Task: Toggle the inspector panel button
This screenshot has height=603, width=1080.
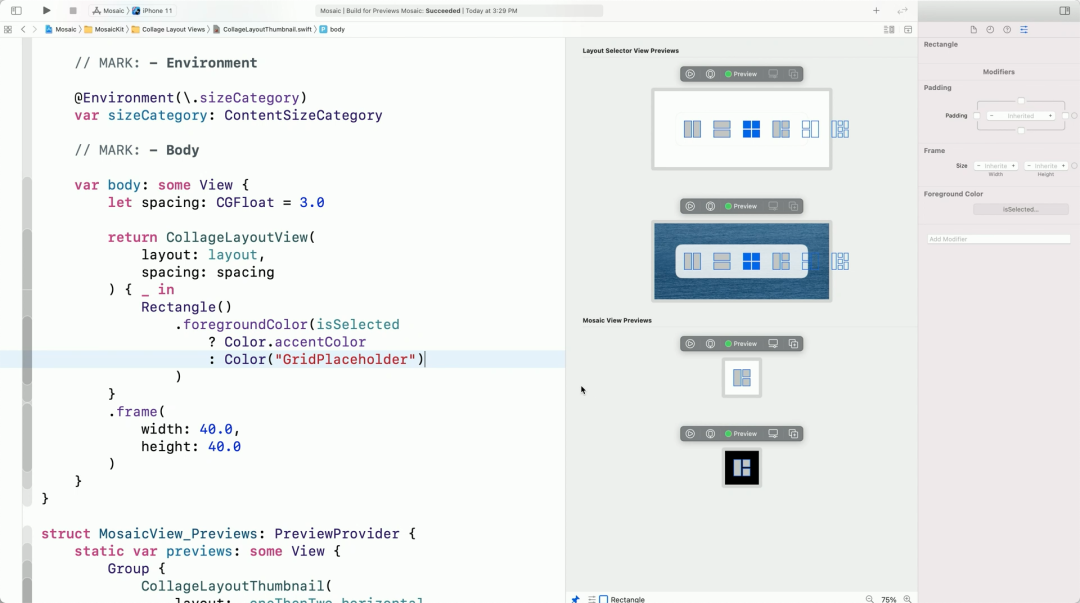Action: pyautogui.click(x=1065, y=10)
